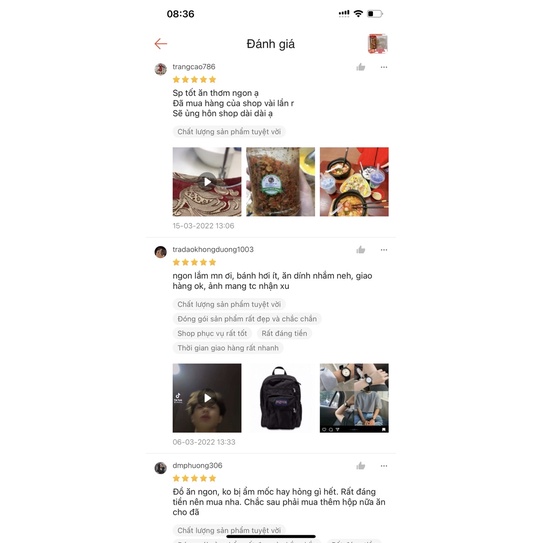Select the 'Rất đáng tiền' tag
This screenshot has width=543, height=543.
(284, 333)
